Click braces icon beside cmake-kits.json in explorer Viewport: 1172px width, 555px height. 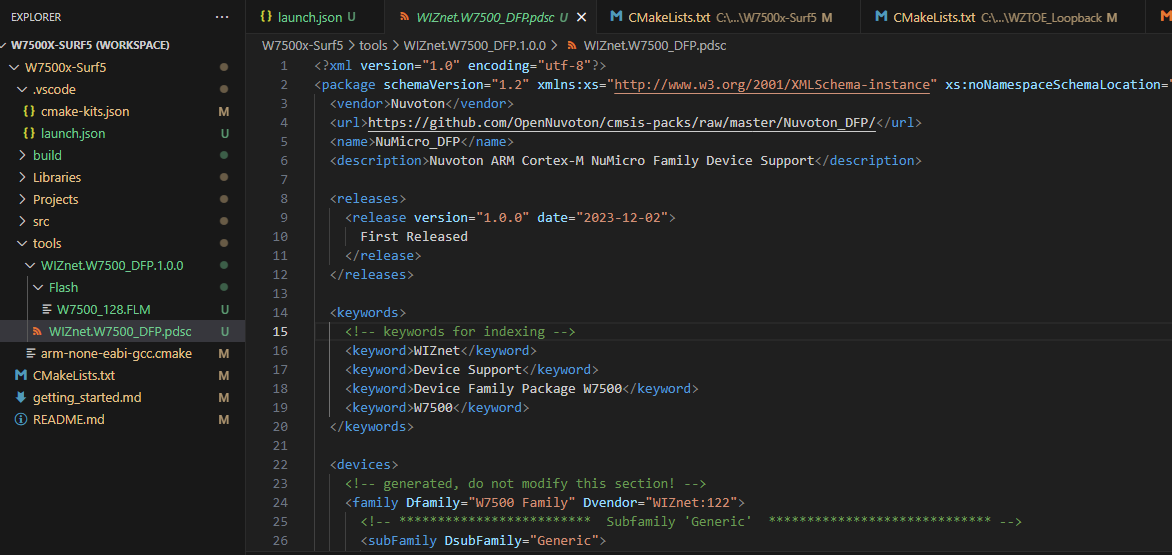tap(28, 112)
